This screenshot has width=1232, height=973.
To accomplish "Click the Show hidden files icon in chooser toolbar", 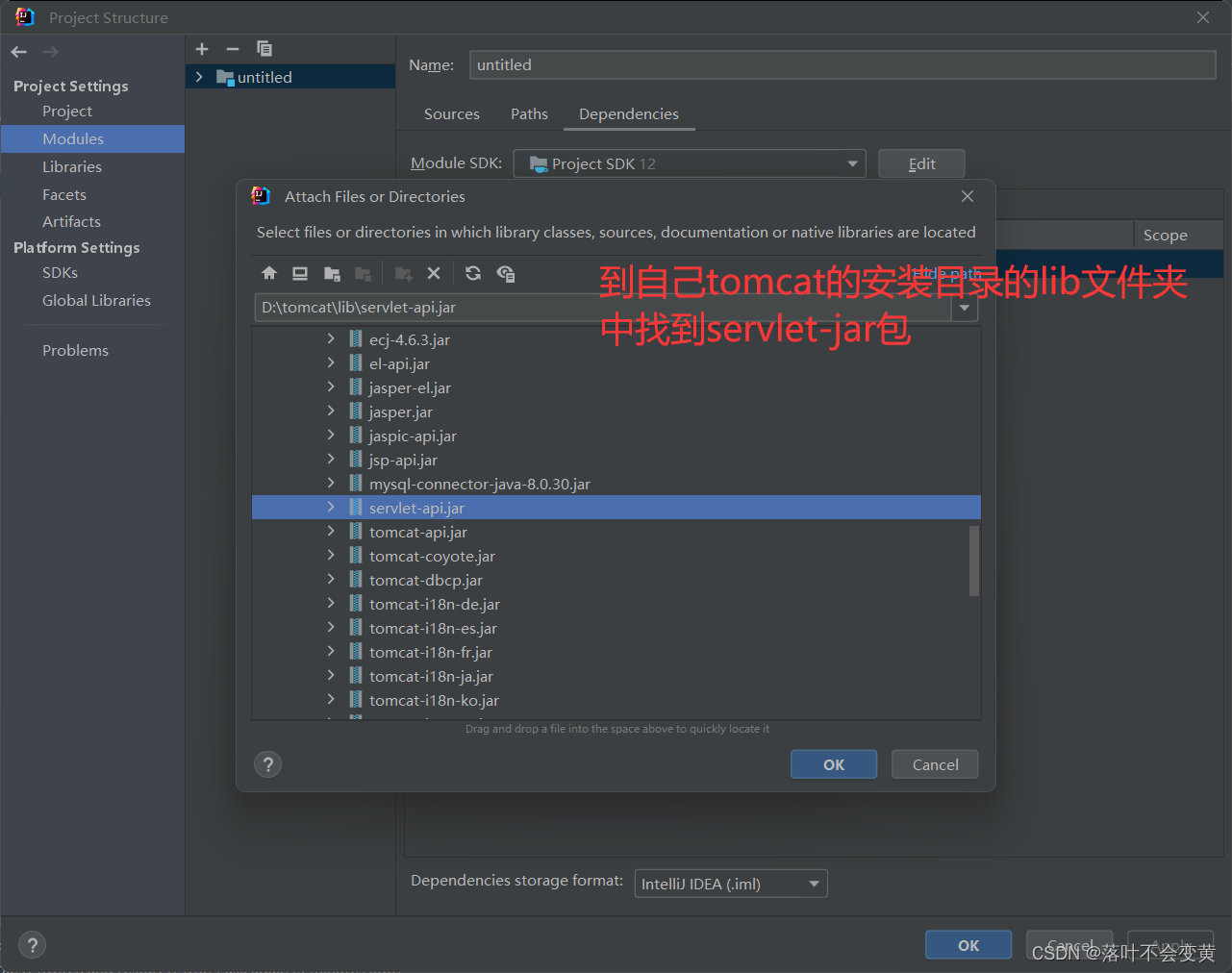I will (x=506, y=273).
